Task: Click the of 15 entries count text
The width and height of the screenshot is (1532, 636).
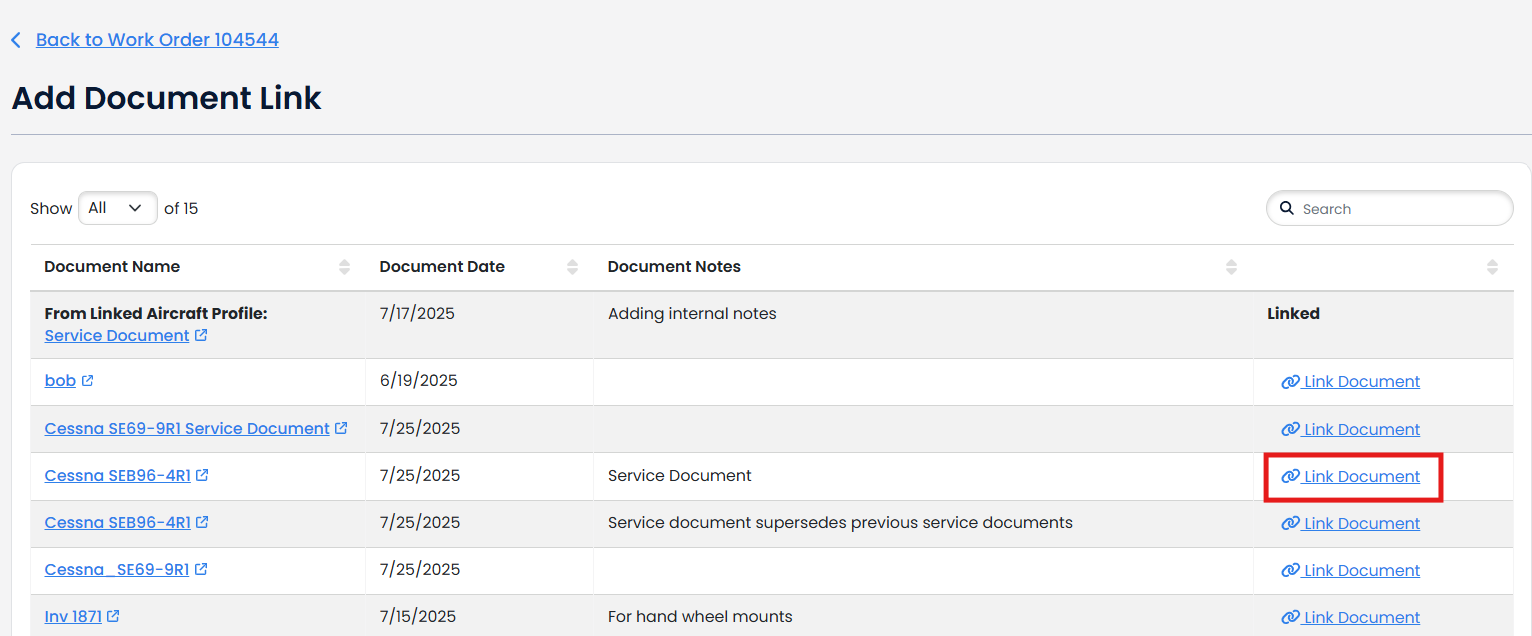Action: click(181, 208)
